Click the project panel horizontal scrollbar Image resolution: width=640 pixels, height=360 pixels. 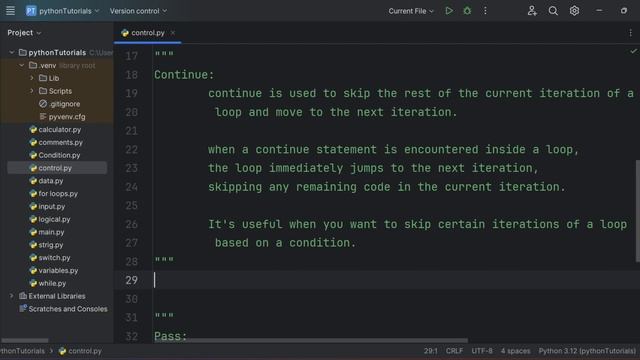[24, 340]
